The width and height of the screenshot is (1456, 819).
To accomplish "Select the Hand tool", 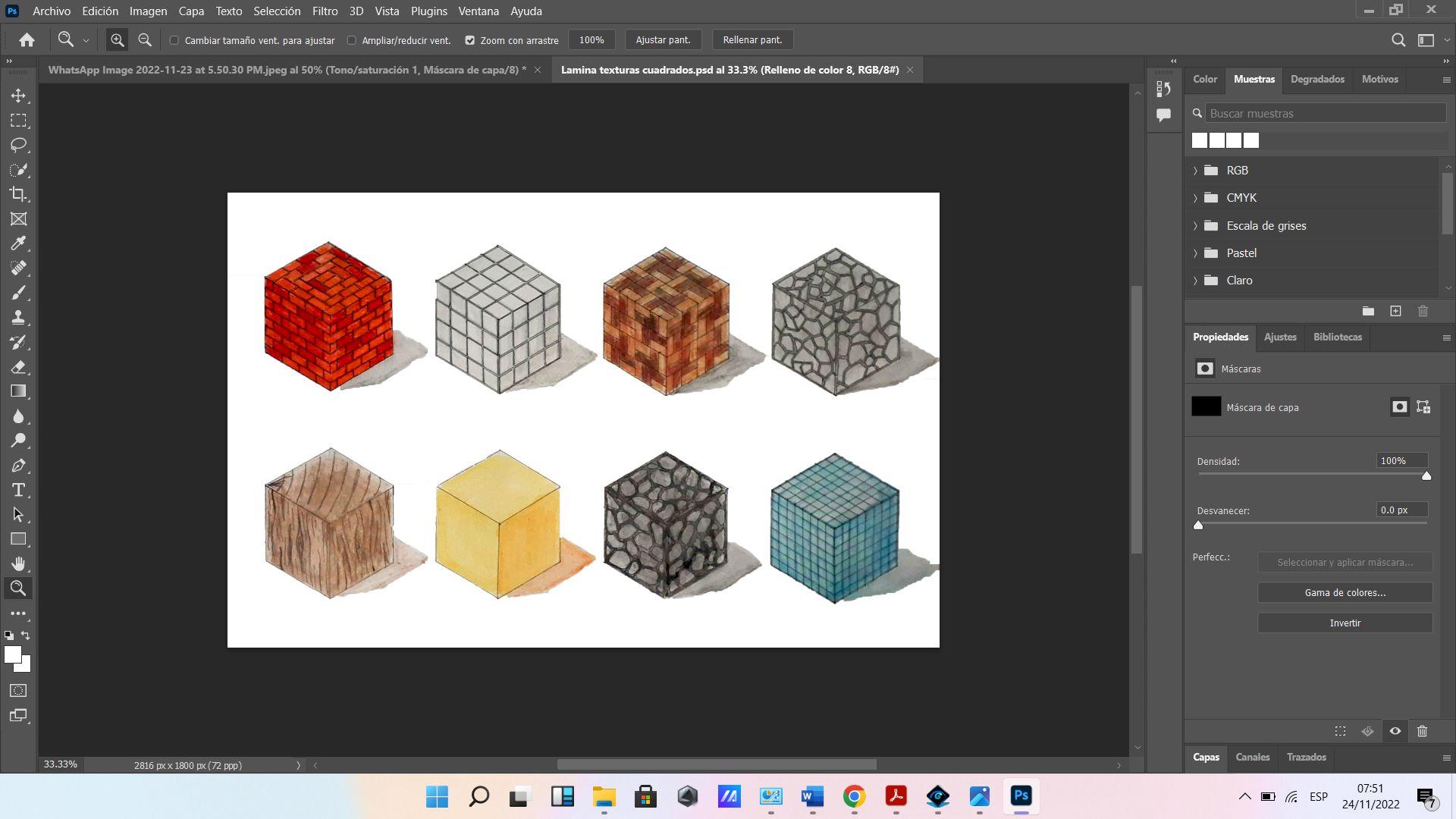I will 18,563.
